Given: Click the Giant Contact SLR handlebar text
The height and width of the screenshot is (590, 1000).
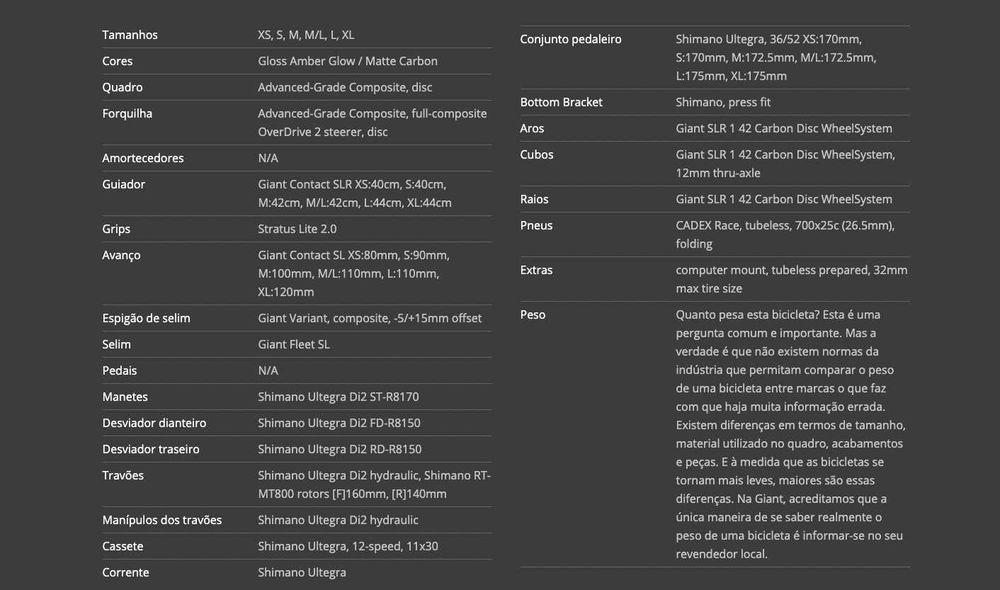Looking at the screenshot, I should point(354,193).
